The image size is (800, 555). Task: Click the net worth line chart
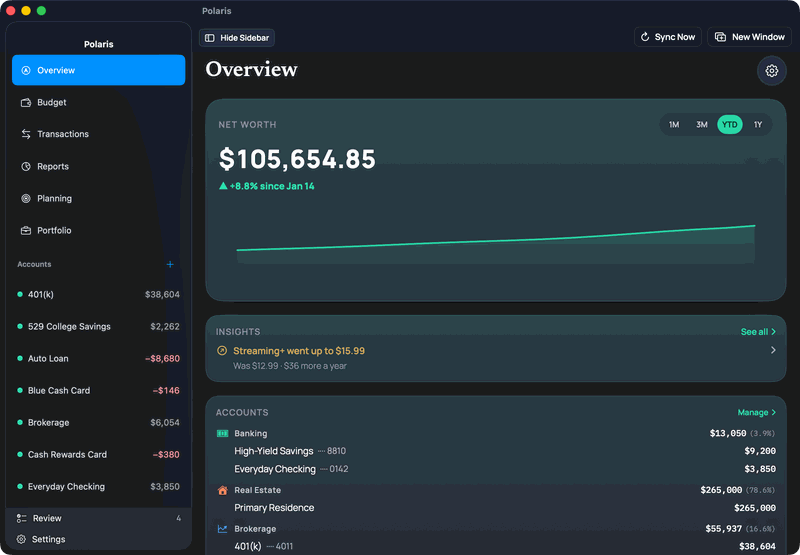(495, 244)
